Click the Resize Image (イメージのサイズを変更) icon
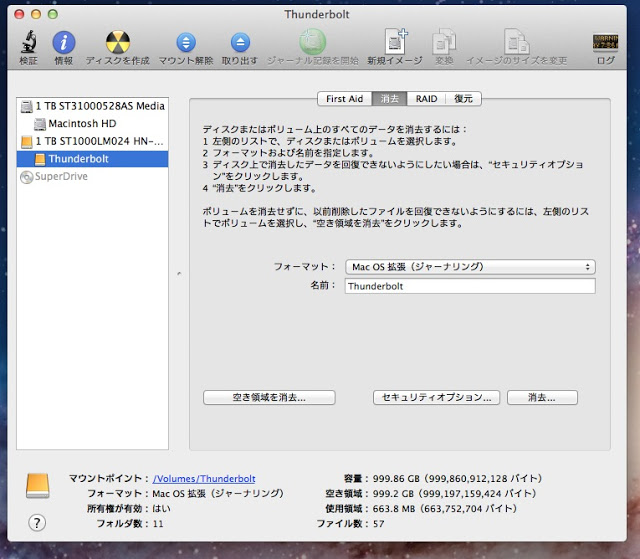Viewport: 640px width, 559px height. click(x=516, y=42)
